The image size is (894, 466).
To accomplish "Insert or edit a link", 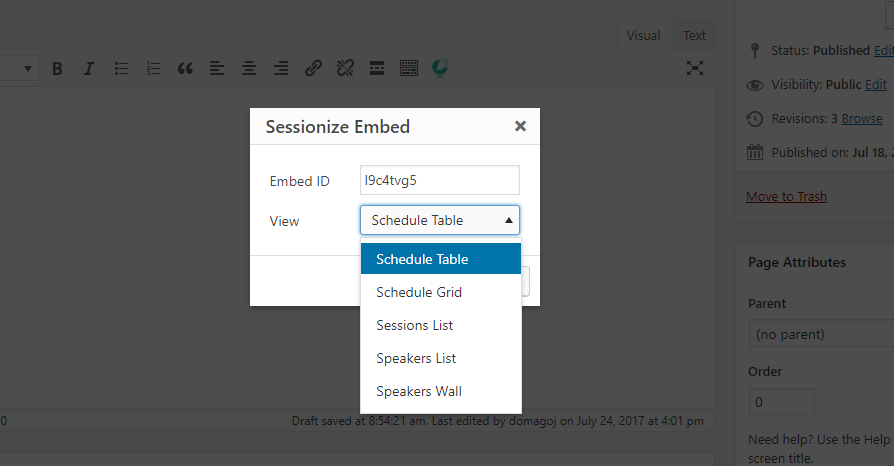I will (x=313, y=68).
